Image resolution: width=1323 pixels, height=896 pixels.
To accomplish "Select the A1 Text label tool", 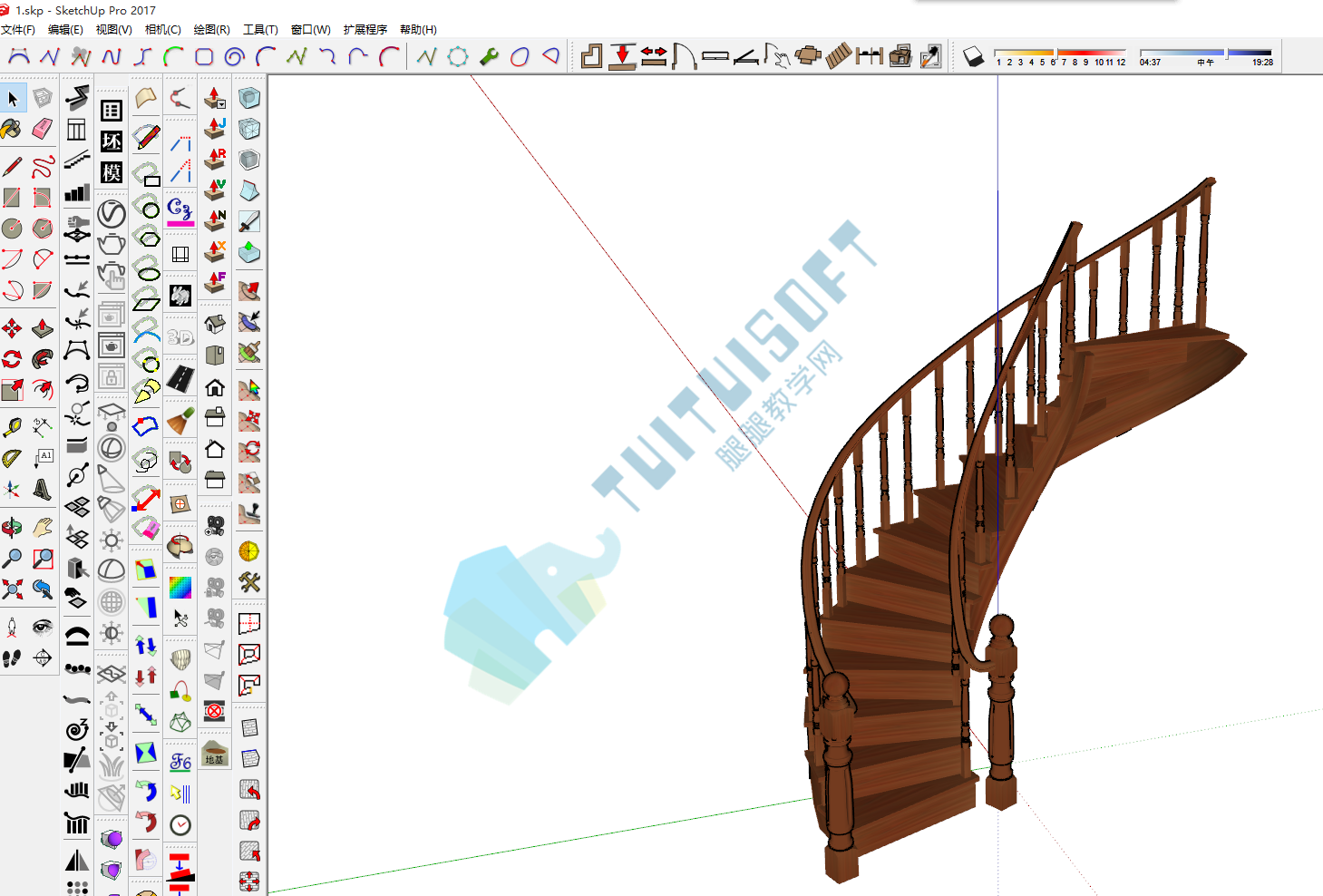I will [43, 458].
